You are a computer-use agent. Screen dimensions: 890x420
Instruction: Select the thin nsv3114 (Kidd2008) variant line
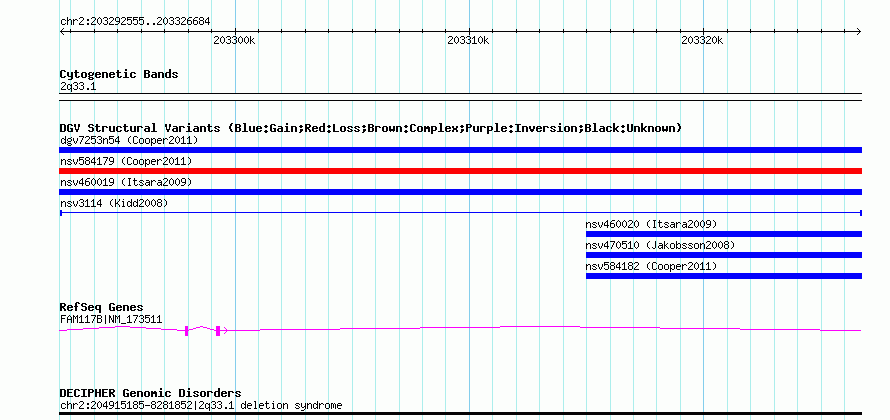click(x=460, y=213)
